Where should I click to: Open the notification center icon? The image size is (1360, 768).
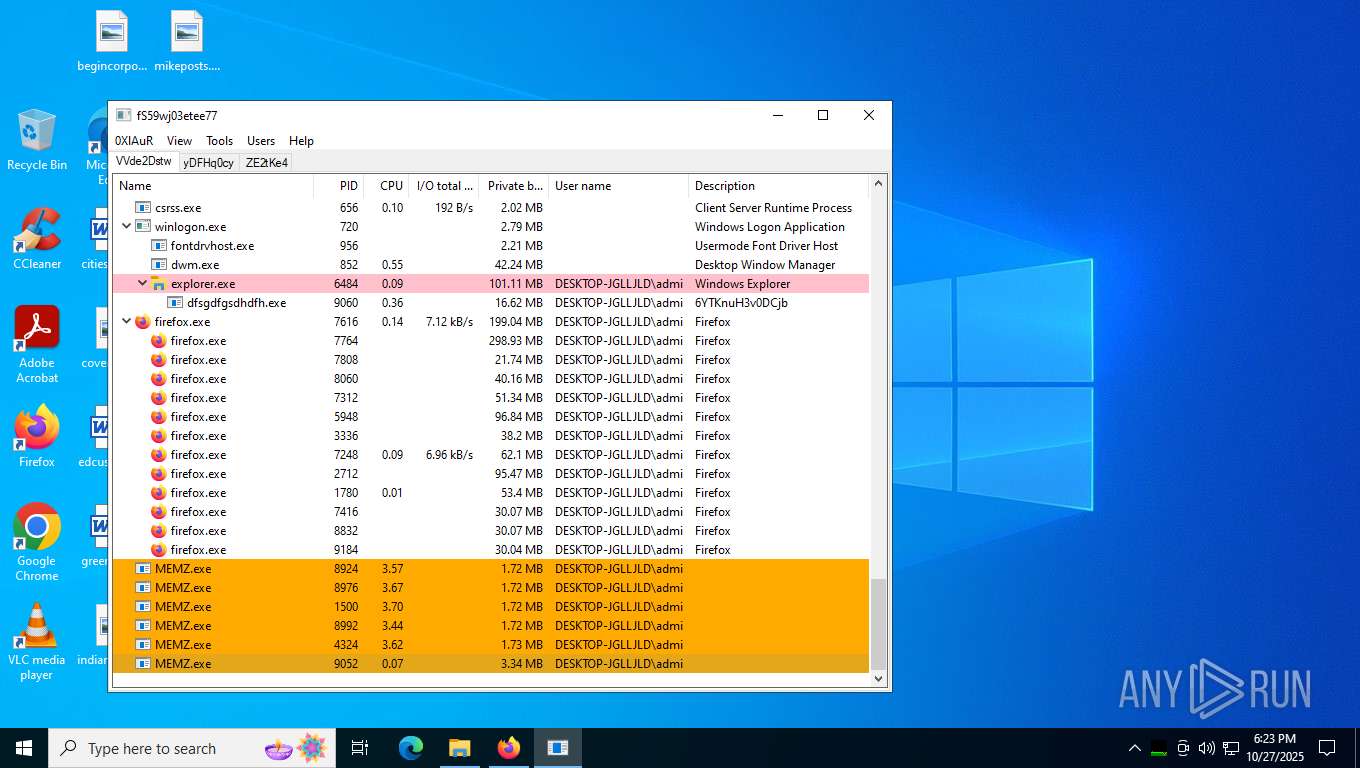point(1327,748)
